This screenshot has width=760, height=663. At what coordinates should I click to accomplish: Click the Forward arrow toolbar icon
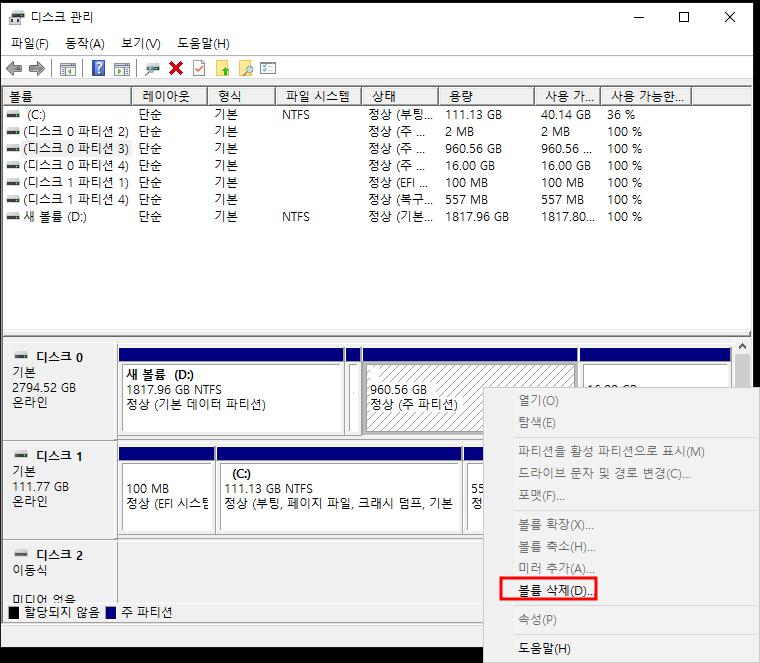pos(37,68)
